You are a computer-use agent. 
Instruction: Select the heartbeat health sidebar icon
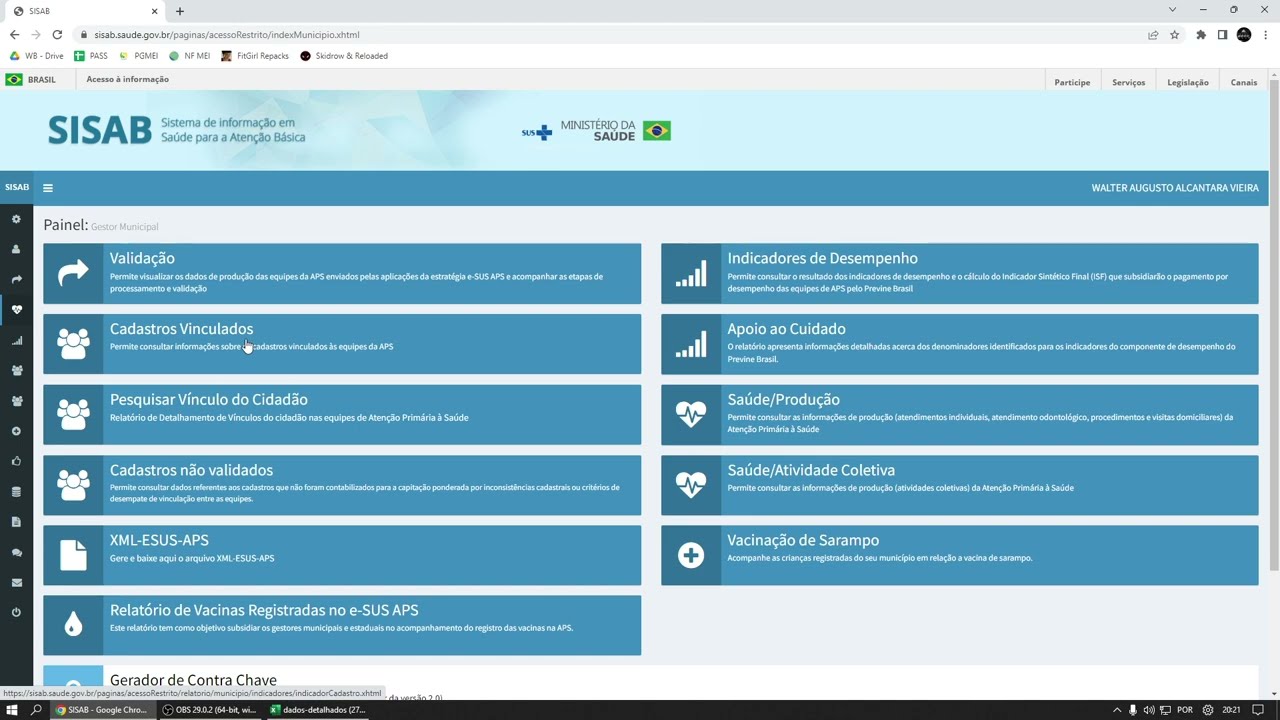[16, 310]
